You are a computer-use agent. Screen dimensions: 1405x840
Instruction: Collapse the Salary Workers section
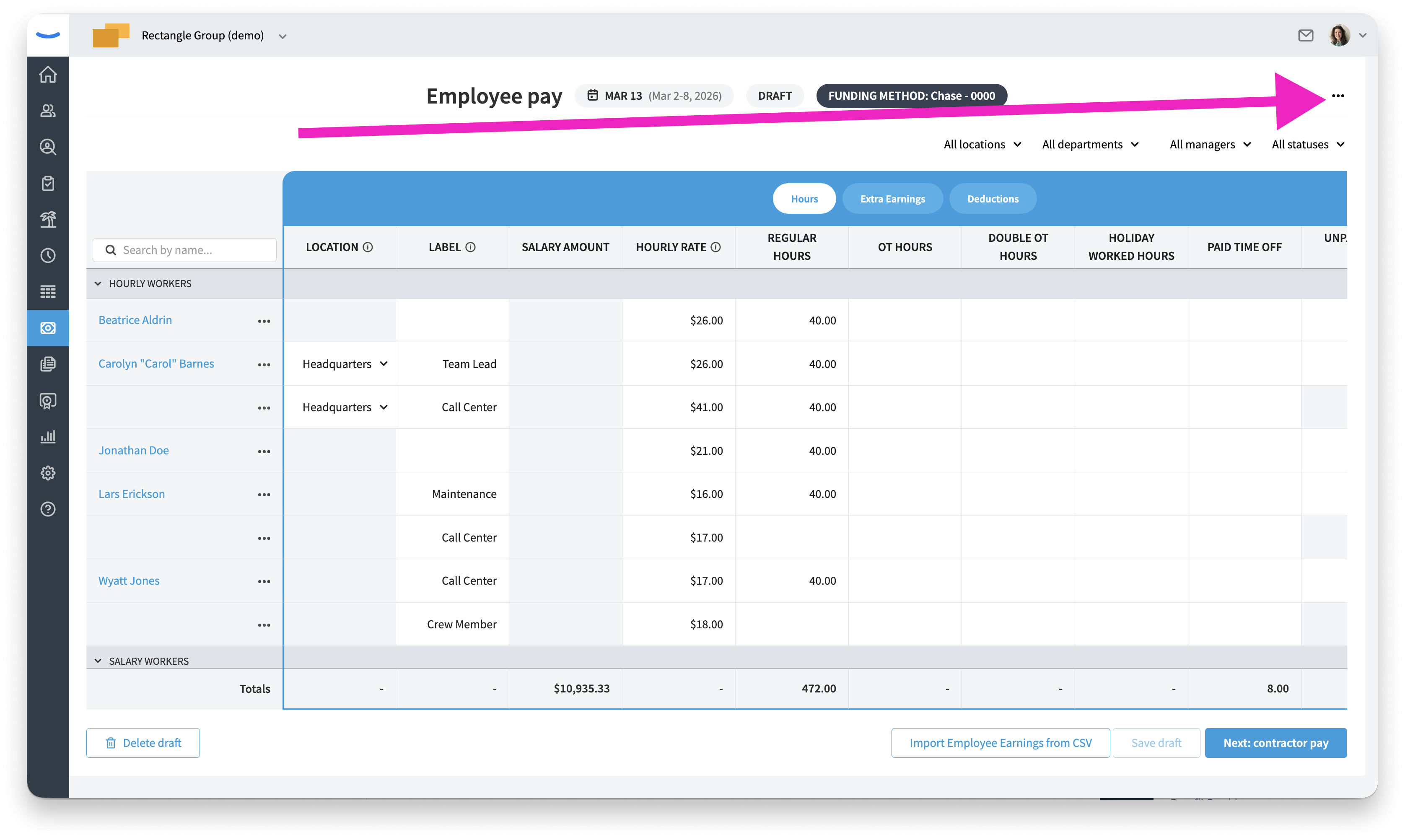(98, 661)
